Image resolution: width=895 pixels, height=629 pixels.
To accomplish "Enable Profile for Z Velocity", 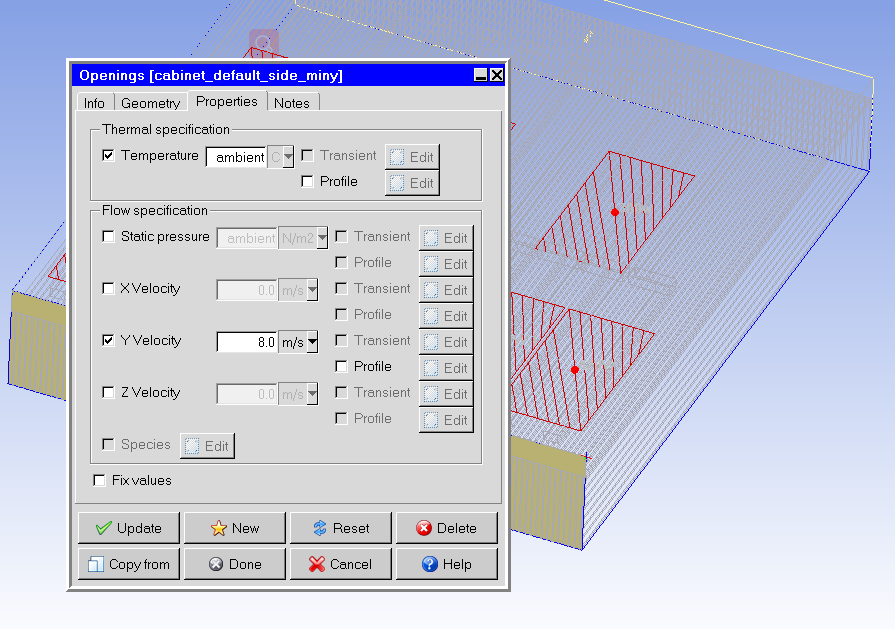I will [x=341, y=418].
